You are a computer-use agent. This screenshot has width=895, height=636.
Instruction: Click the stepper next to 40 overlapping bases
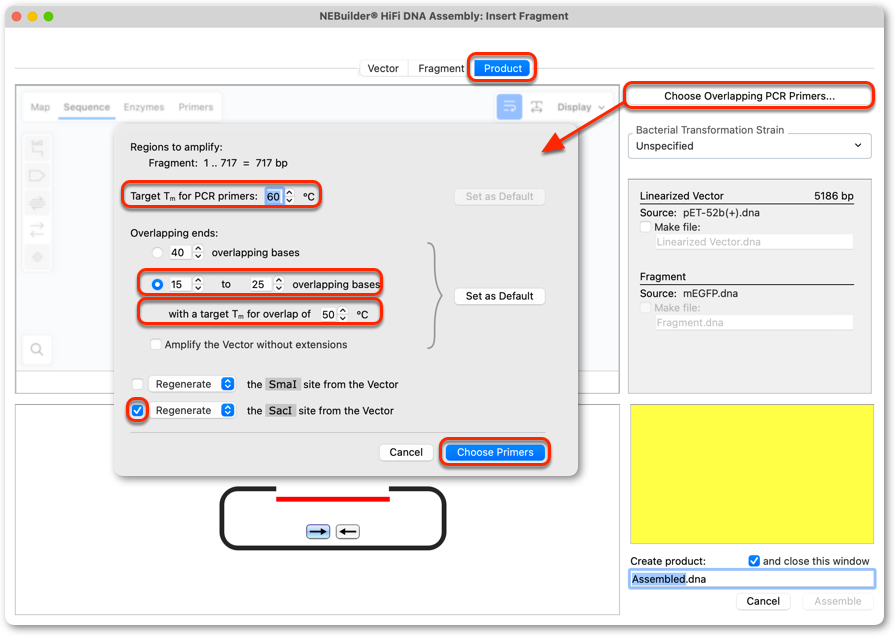198,252
